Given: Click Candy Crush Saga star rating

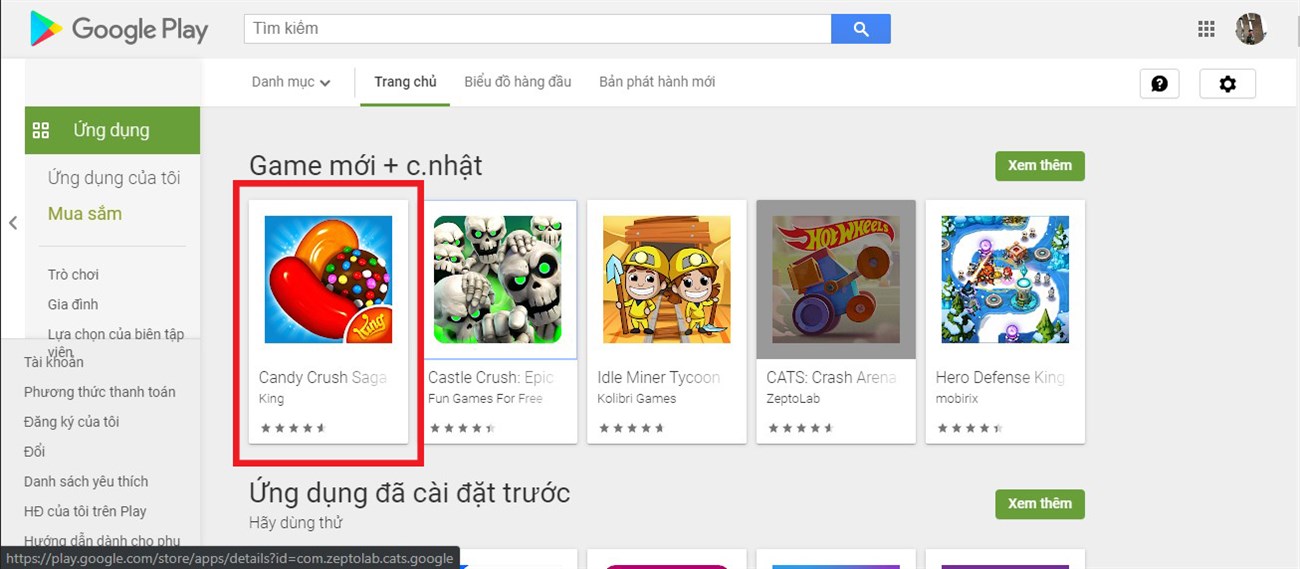Looking at the screenshot, I should (293, 428).
